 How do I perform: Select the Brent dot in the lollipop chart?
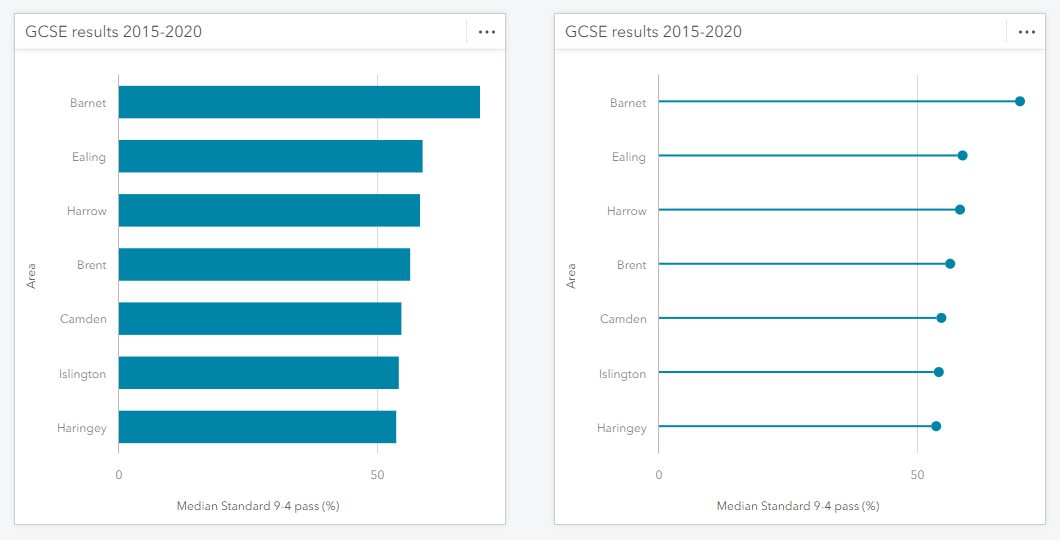click(x=950, y=264)
